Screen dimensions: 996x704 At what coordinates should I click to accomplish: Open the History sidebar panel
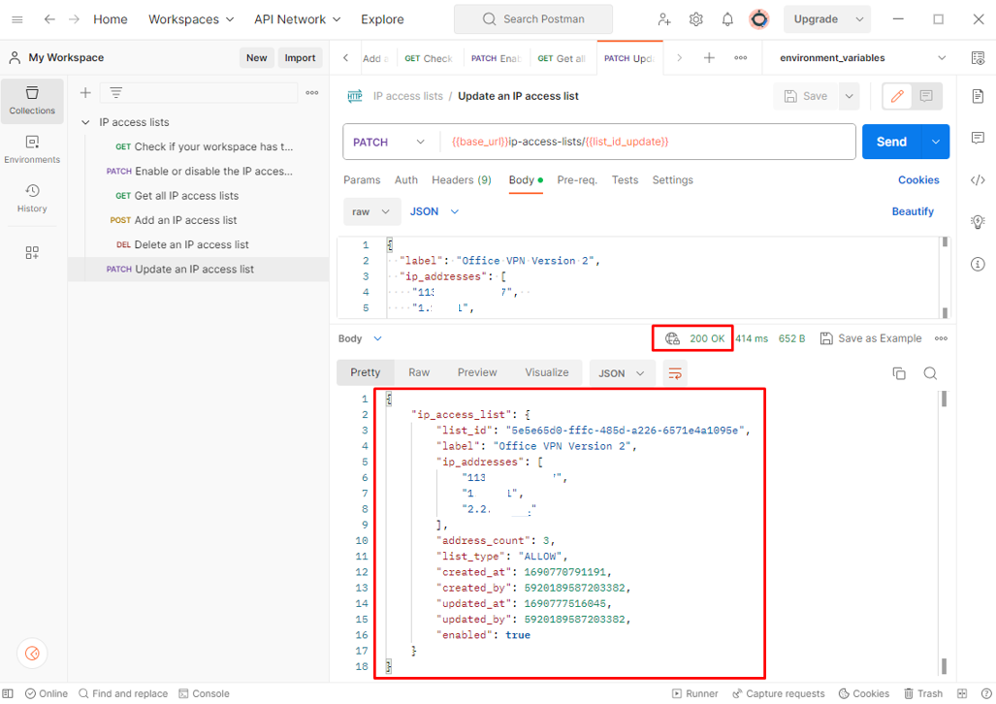32,198
